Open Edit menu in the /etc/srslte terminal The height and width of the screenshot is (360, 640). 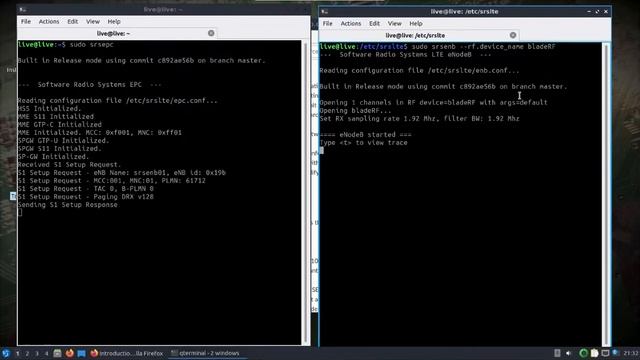tap(375, 24)
